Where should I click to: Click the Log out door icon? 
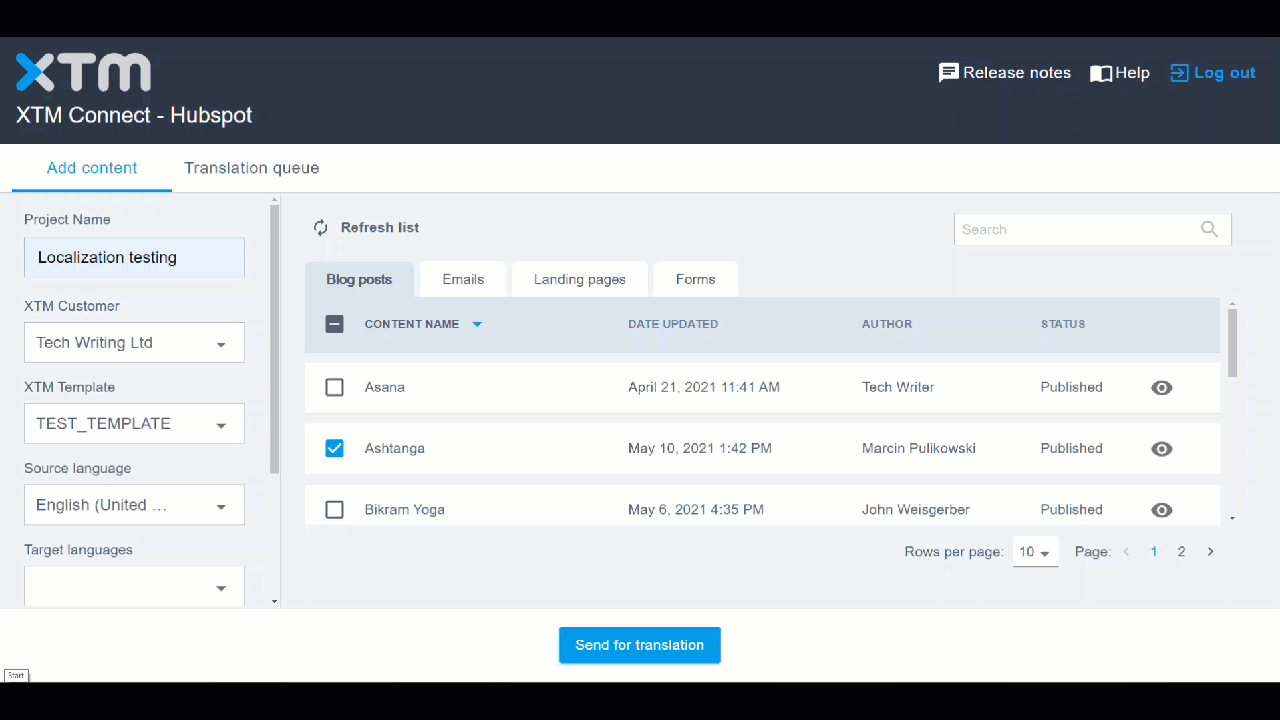click(1178, 72)
